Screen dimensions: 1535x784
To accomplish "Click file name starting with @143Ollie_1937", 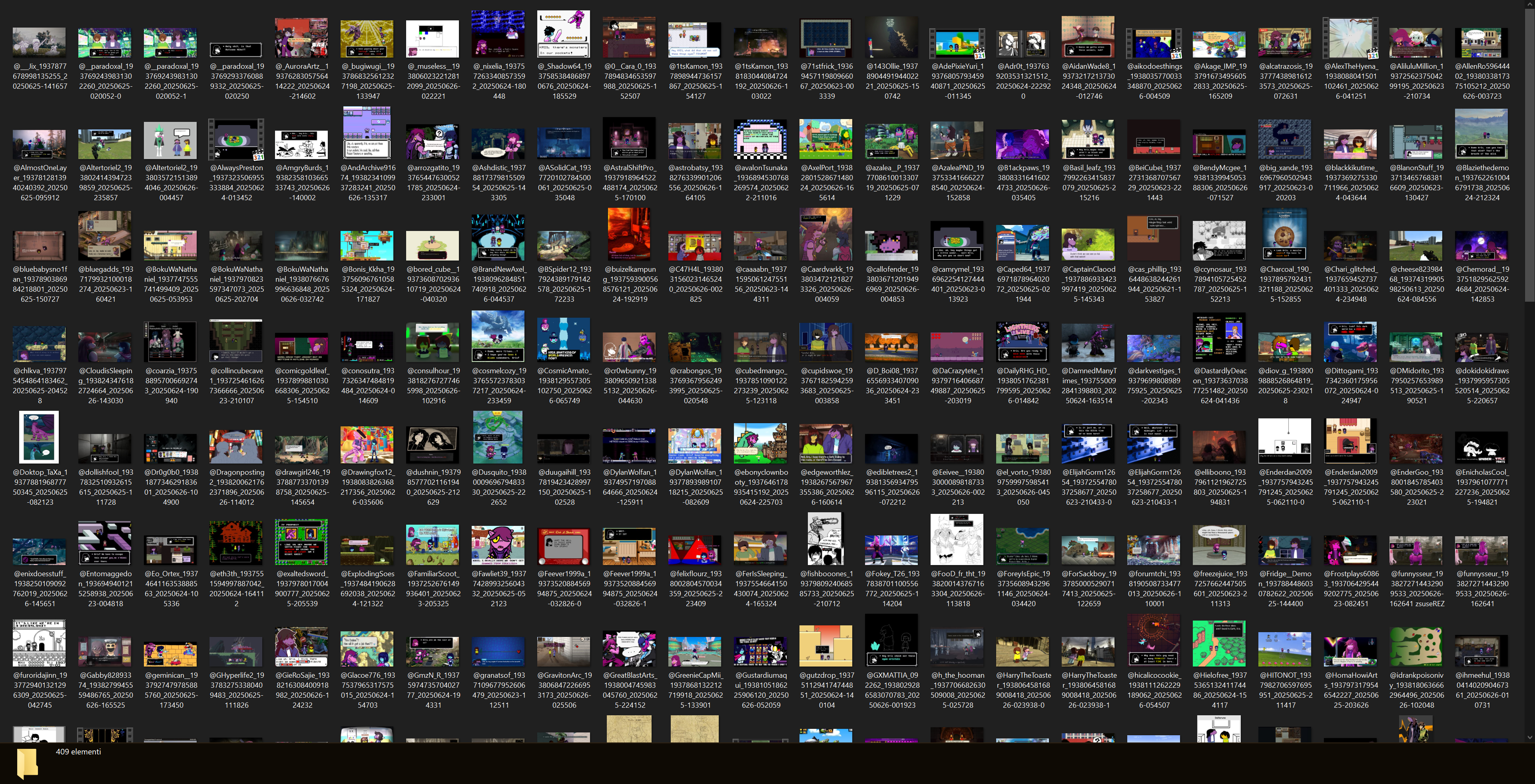I will point(892,81).
